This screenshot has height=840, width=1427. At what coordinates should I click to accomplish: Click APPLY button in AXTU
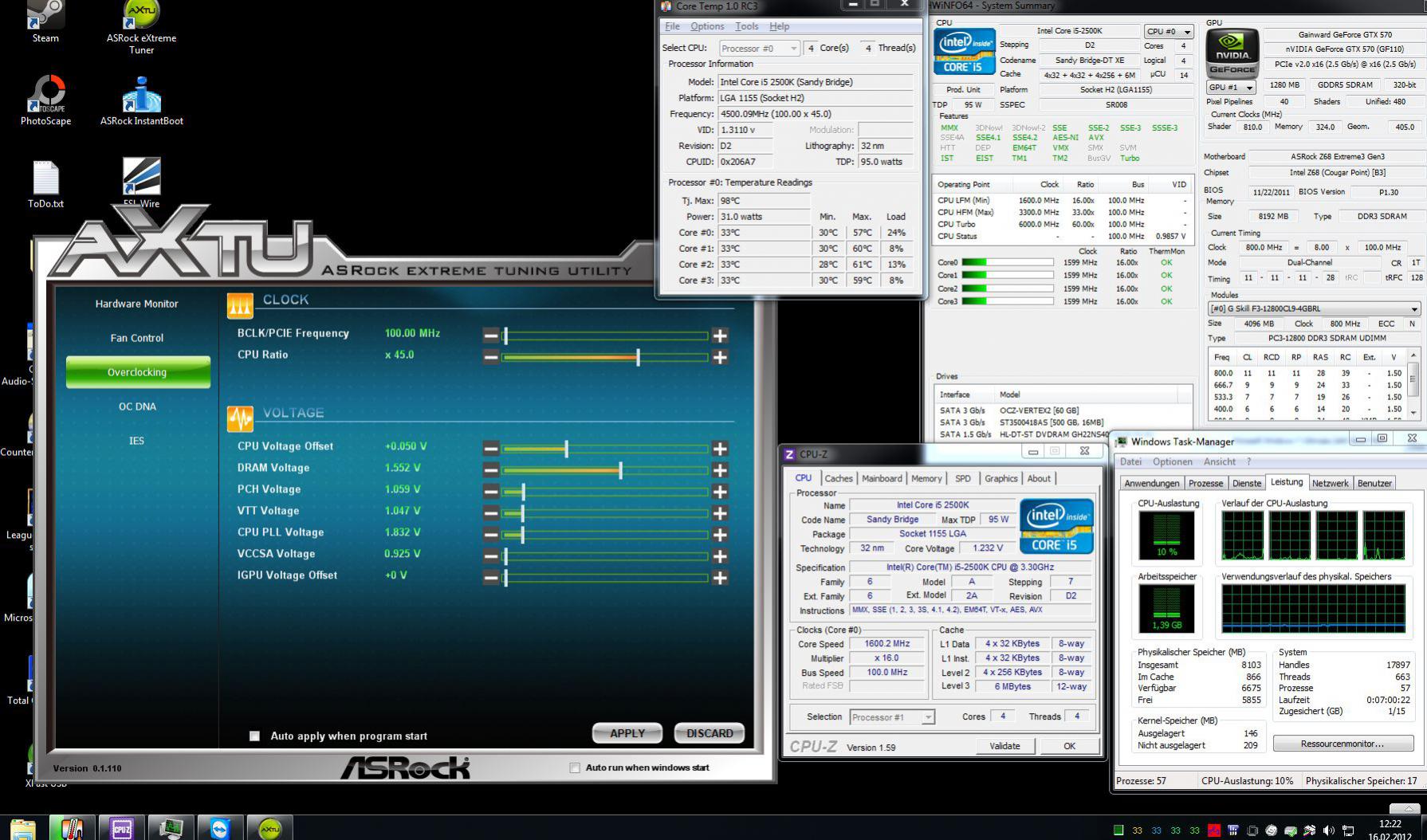pos(627,733)
